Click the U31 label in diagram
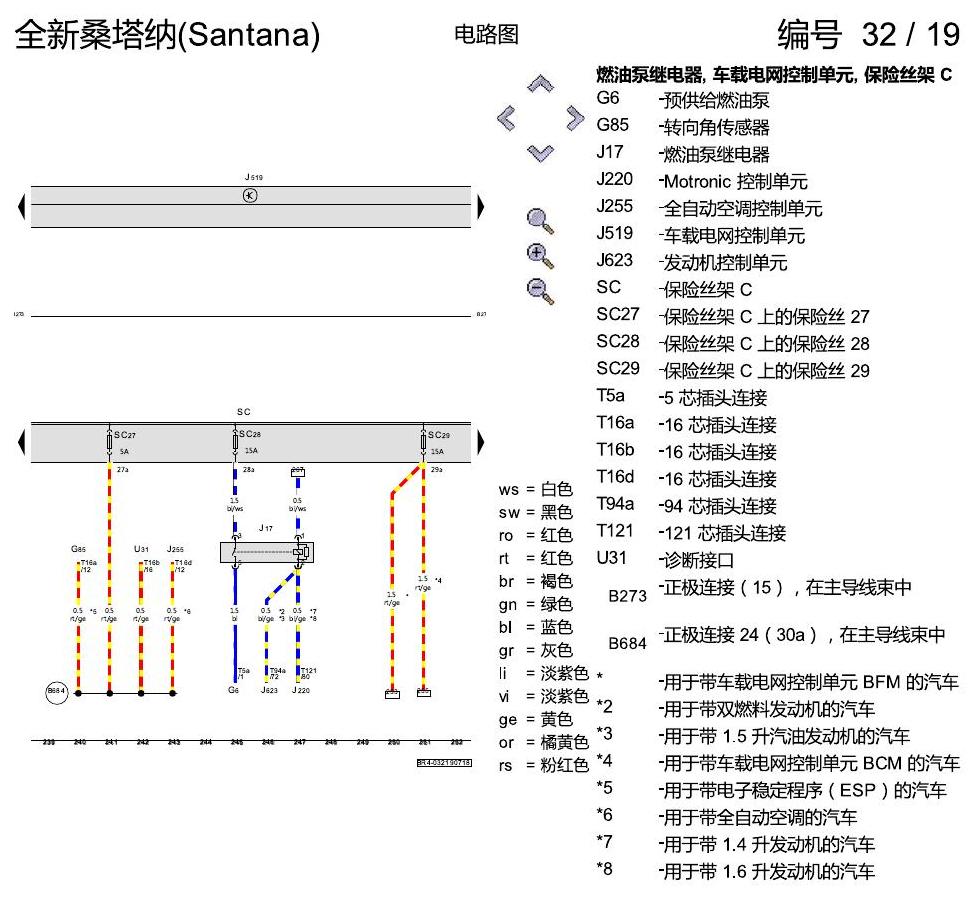The width and height of the screenshot is (980, 900). pos(142,549)
